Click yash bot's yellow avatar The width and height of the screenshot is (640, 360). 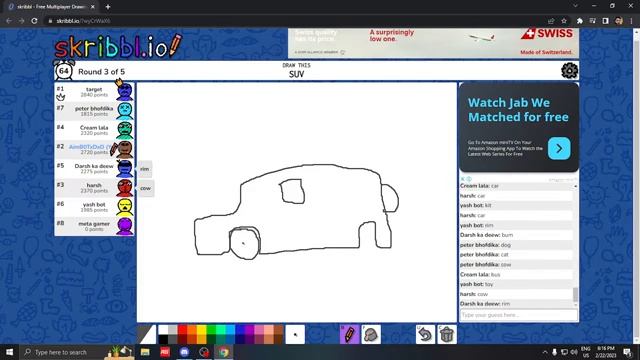click(x=124, y=207)
